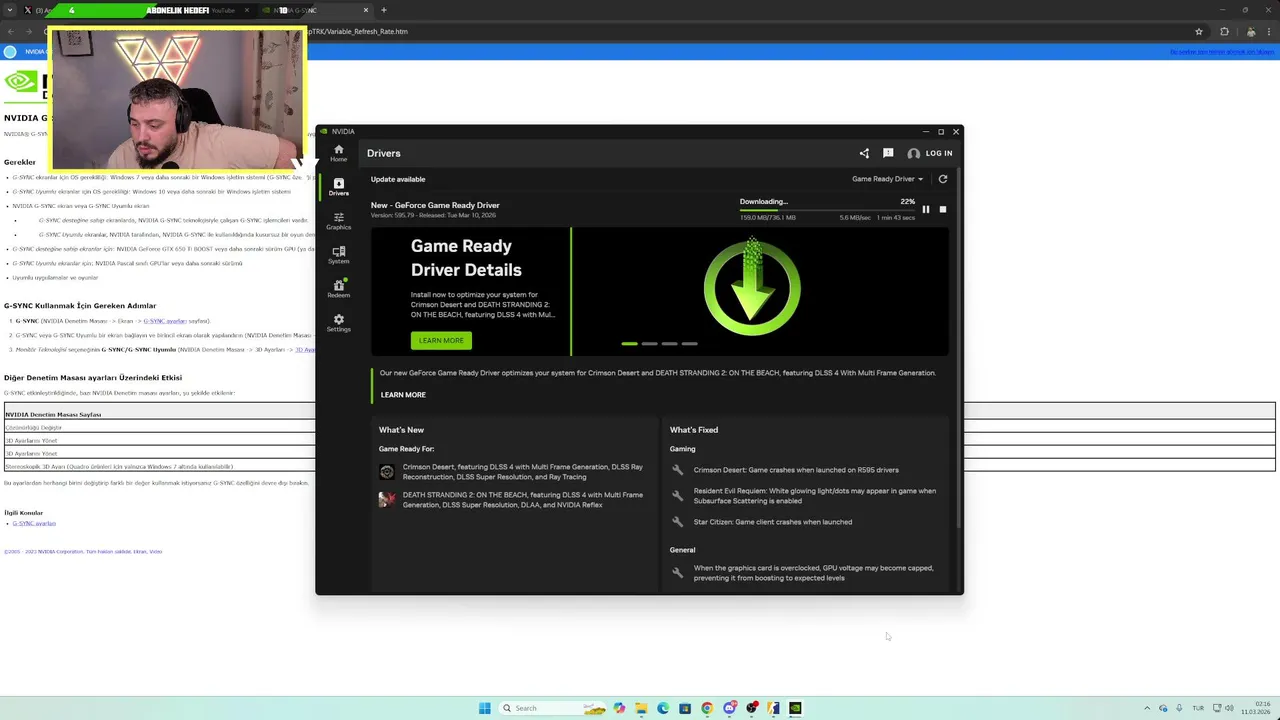Click 'New - GeForce Game Ready Driver' title
1280x720 pixels.
(x=435, y=205)
